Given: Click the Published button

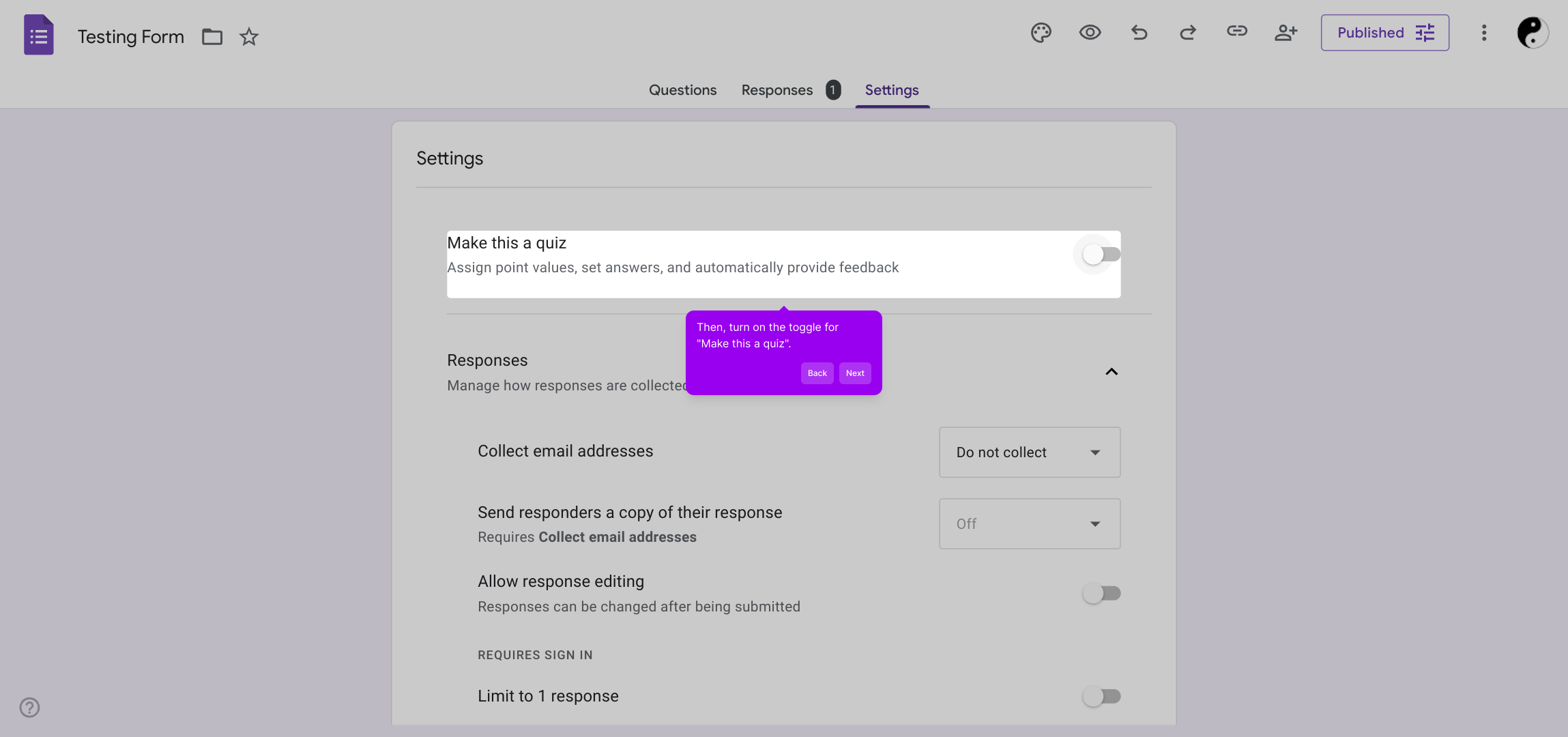Looking at the screenshot, I should (x=1384, y=33).
